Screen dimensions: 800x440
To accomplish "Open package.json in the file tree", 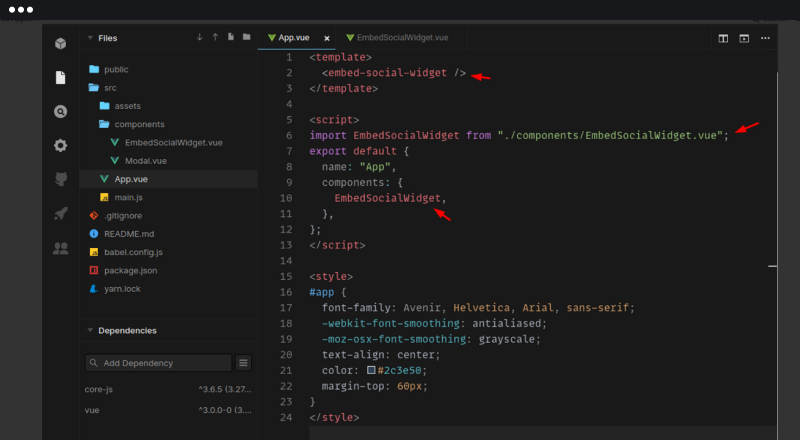I will pyautogui.click(x=168, y=270).
